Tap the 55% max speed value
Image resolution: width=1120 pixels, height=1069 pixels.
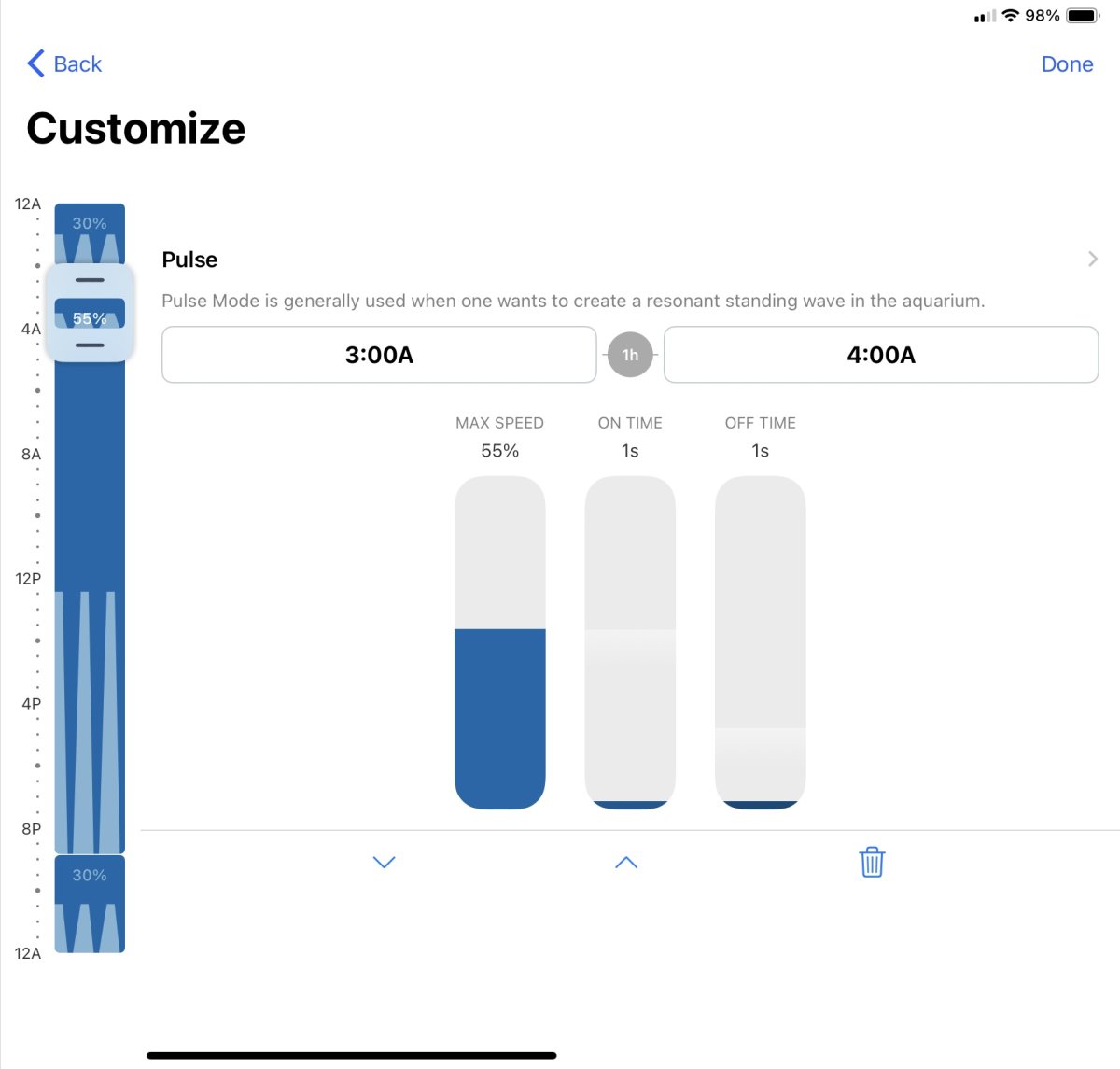(x=499, y=451)
